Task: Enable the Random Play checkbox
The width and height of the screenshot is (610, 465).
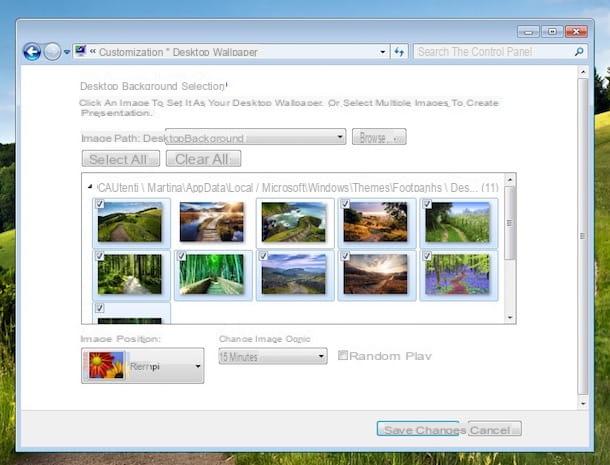Action: [x=343, y=355]
